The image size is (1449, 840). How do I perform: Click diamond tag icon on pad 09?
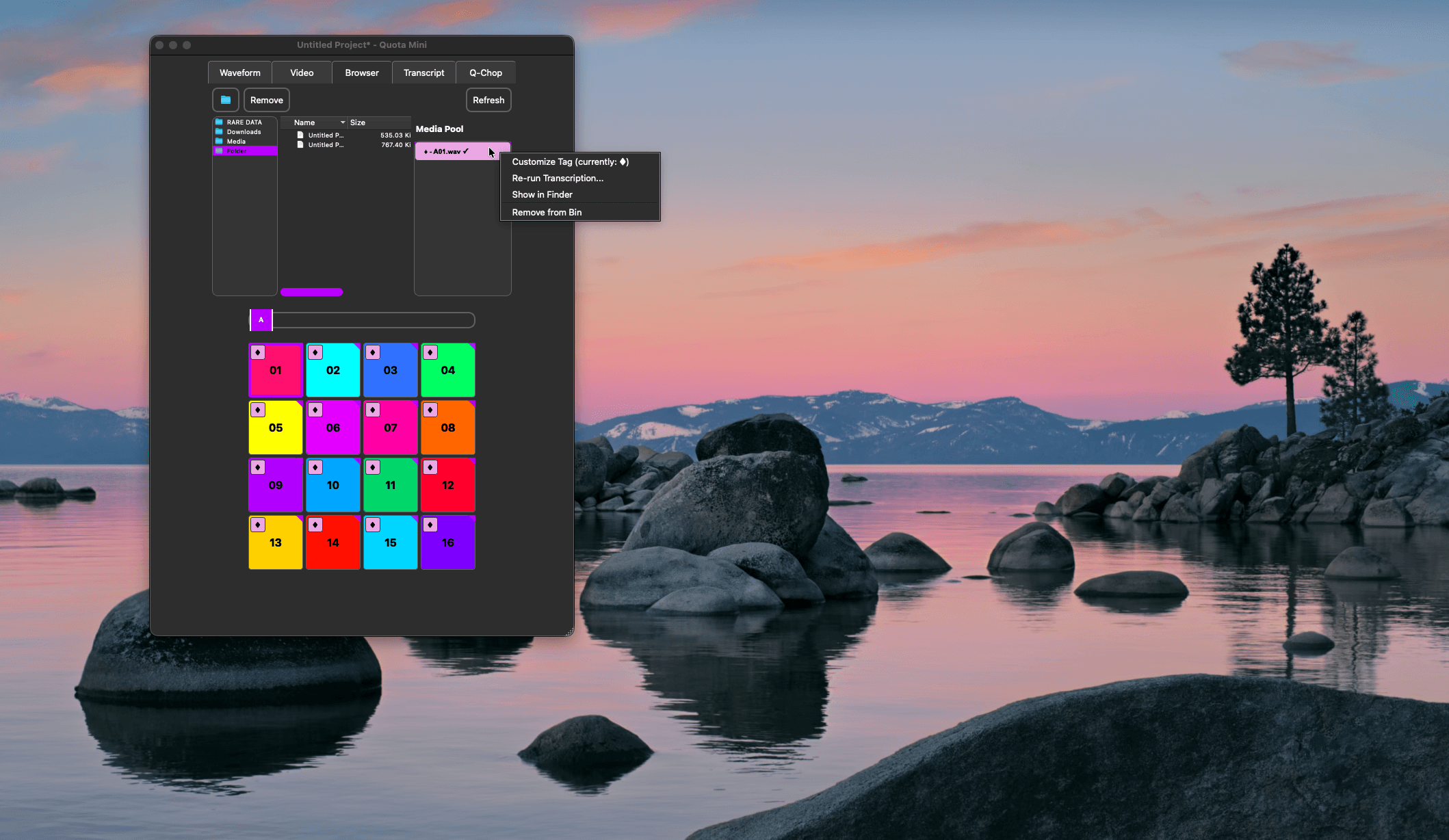[x=258, y=467]
